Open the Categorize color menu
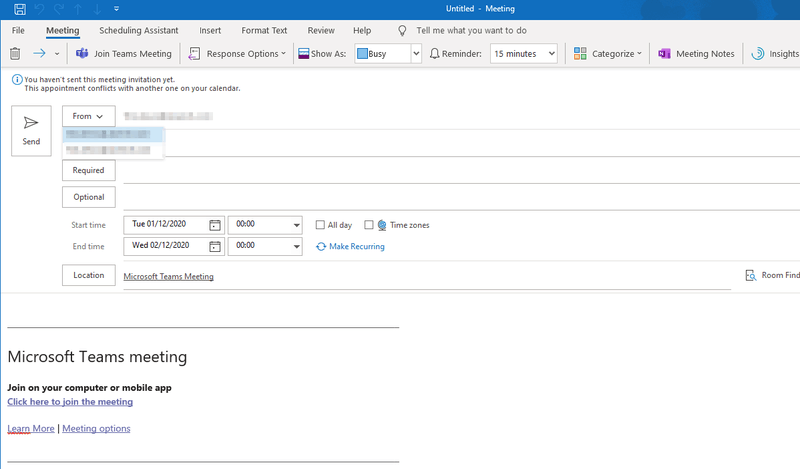The image size is (800, 469). pyautogui.click(x=608, y=54)
